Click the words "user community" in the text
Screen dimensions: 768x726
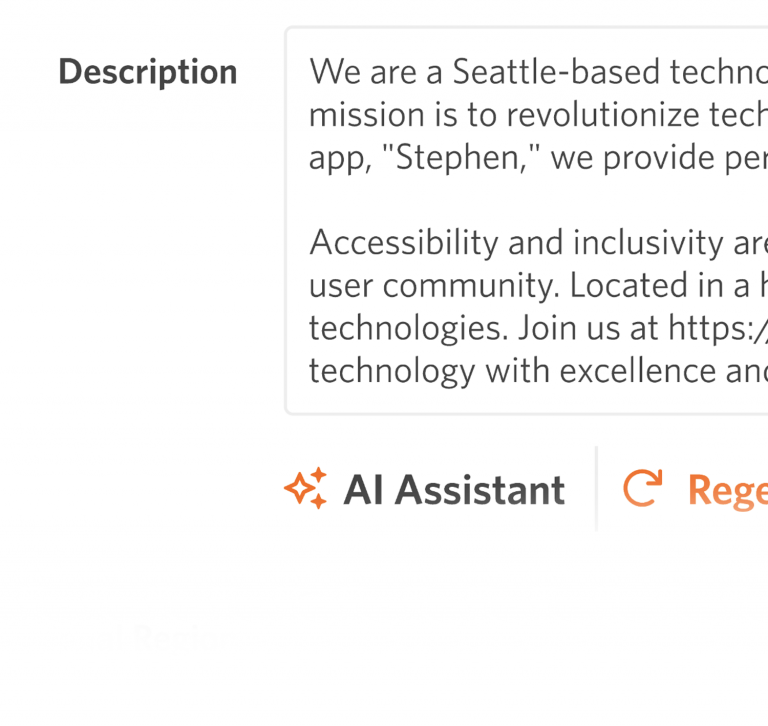435,285
